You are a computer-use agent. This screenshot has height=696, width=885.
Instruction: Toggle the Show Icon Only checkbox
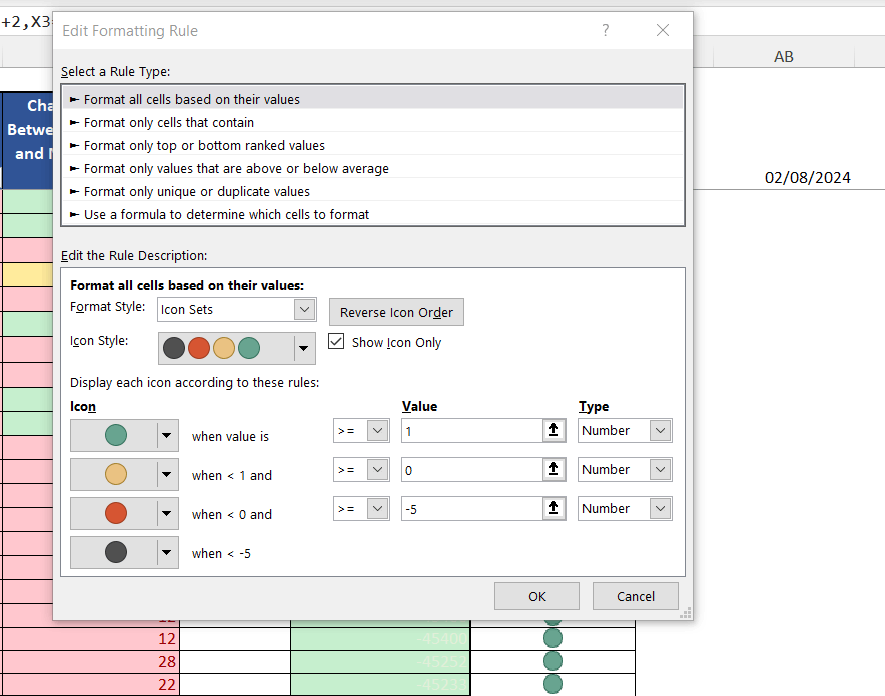pos(336,342)
